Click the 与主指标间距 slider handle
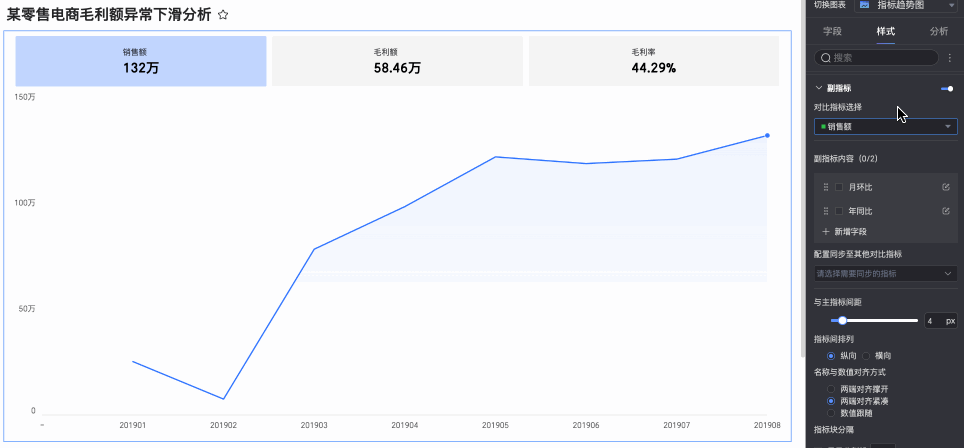 click(x=842, y=321)
